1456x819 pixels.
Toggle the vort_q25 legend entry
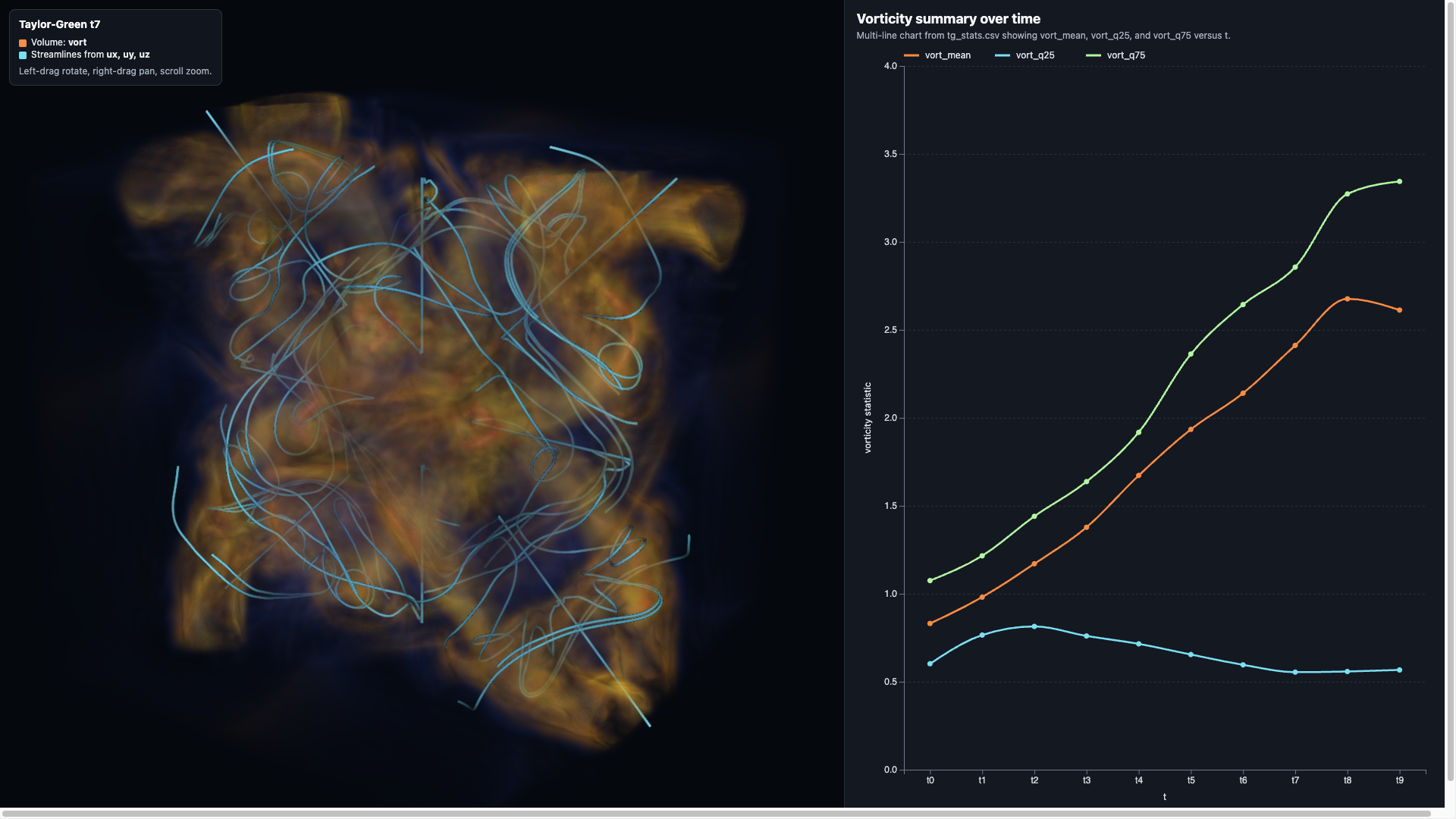pos(1025,55)
